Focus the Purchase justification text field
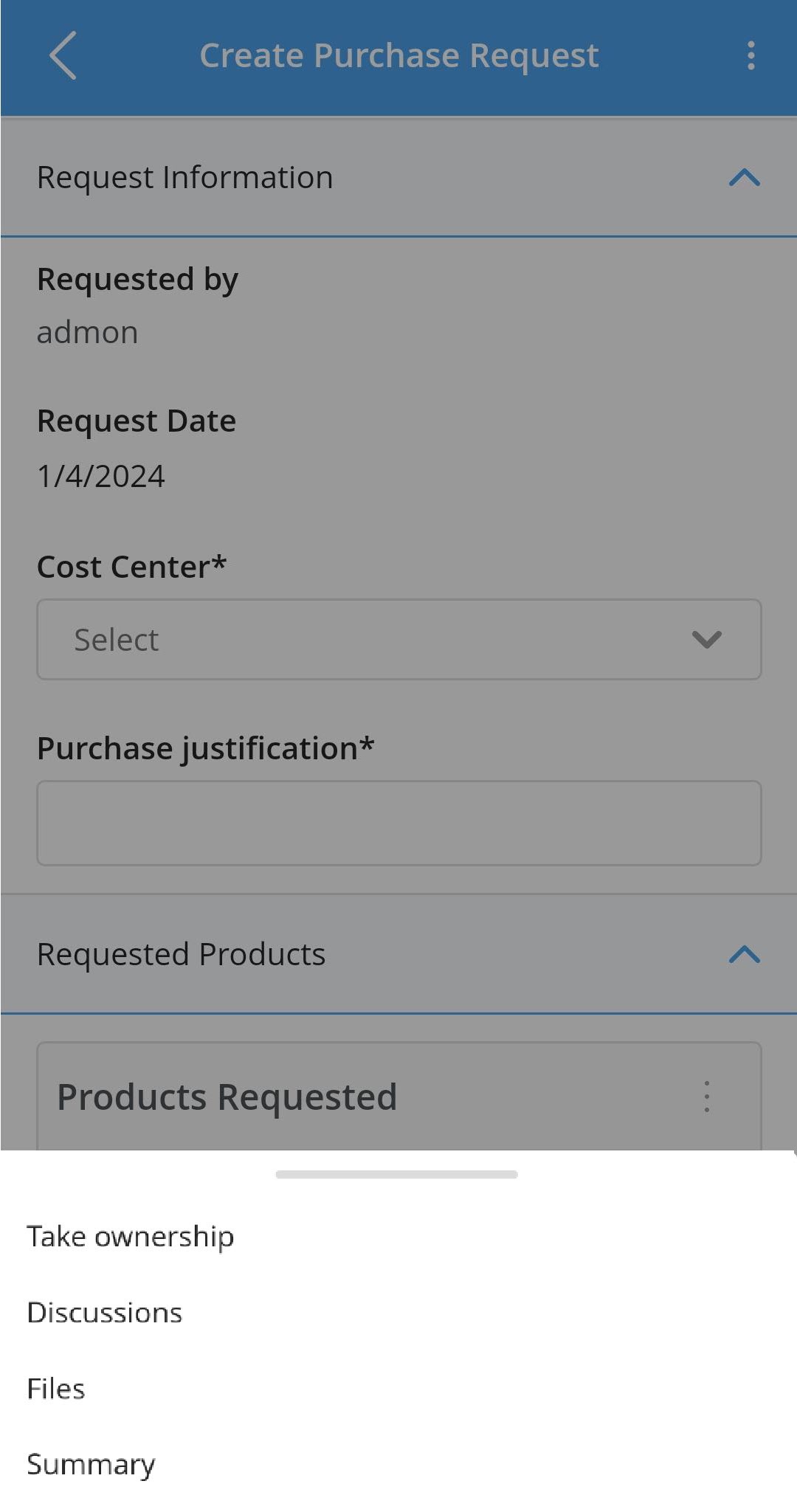 click(x=399, y=823)
